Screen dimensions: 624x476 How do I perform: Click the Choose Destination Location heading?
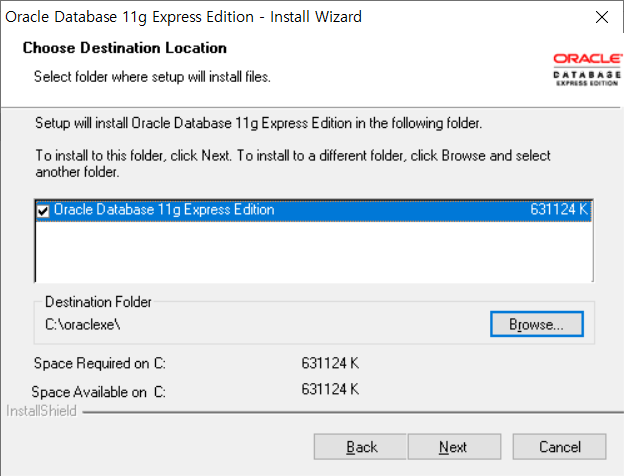pyautogui.click(x=125, y=48)
